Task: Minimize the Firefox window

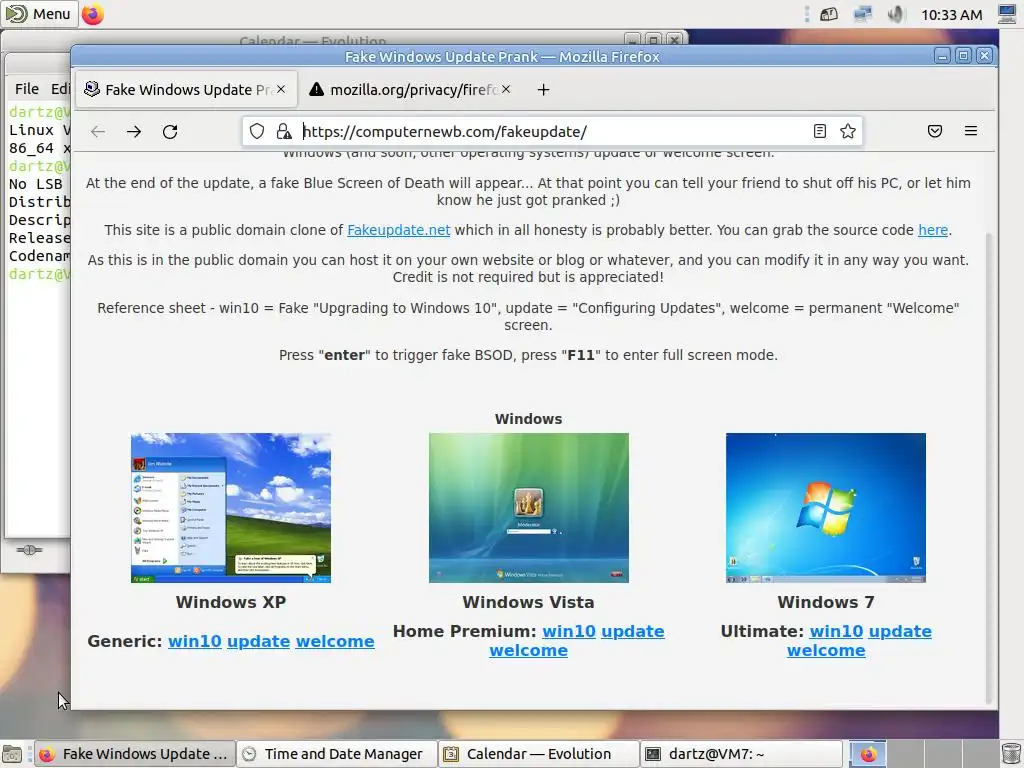Action: click(942, 56)
